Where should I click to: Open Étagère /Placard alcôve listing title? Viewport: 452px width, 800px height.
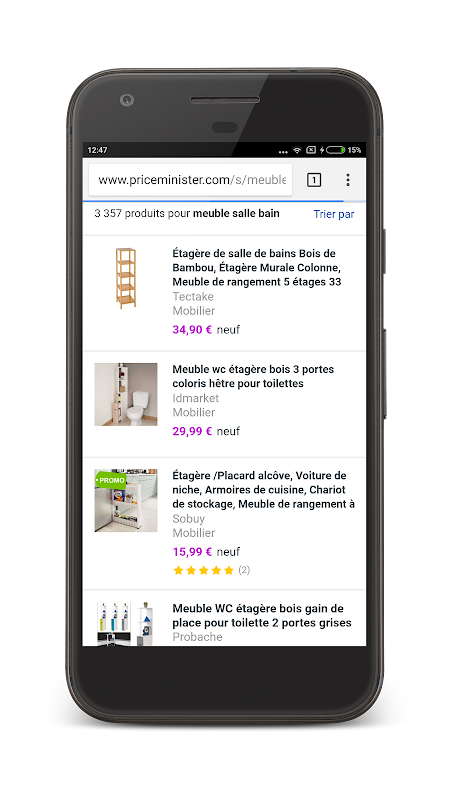tap(263, 490)
